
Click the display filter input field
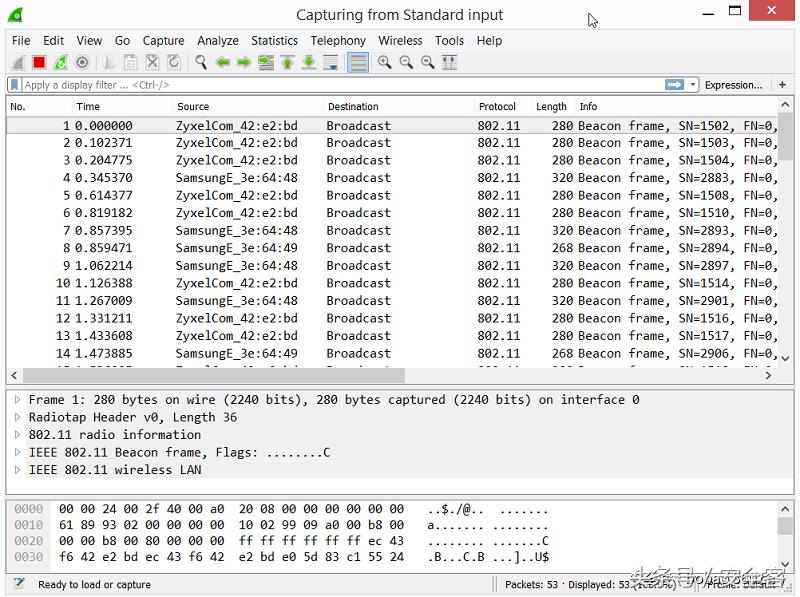pyautogui.click(x=340, y=85)
